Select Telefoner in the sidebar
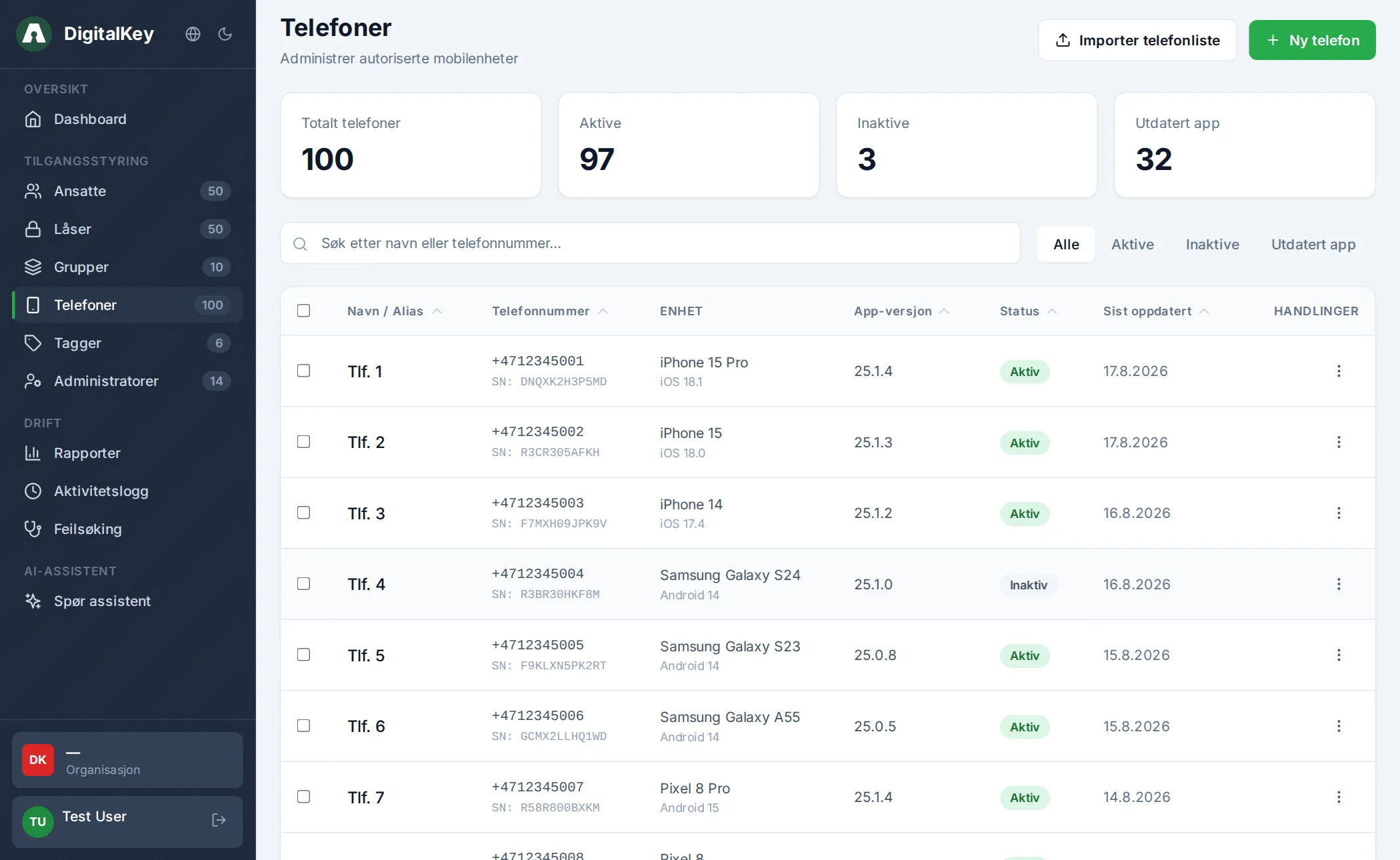This screenshot has width=1400, height=860. point(127,305)
